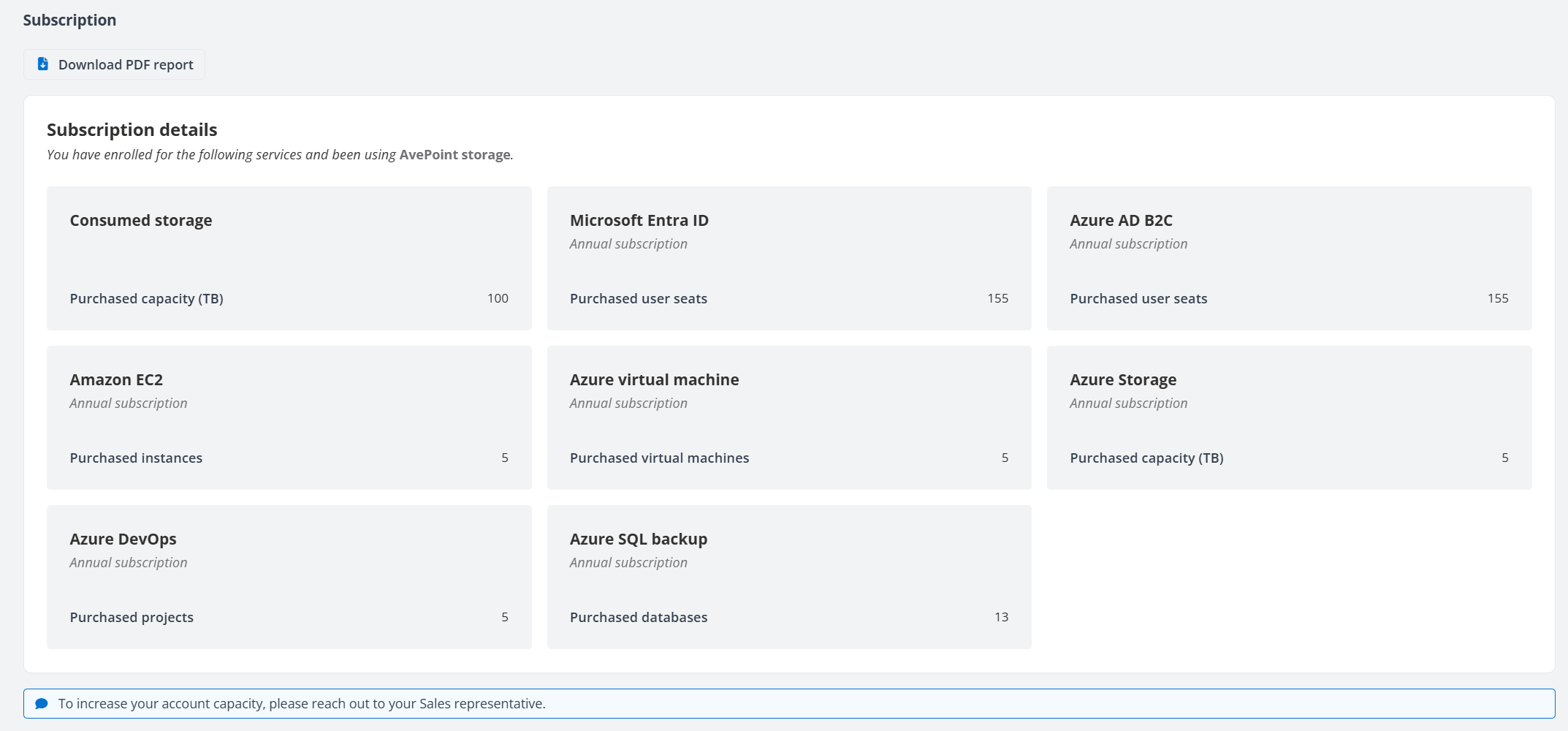Click the consumed storage capacity value 100

click(498, 298)
